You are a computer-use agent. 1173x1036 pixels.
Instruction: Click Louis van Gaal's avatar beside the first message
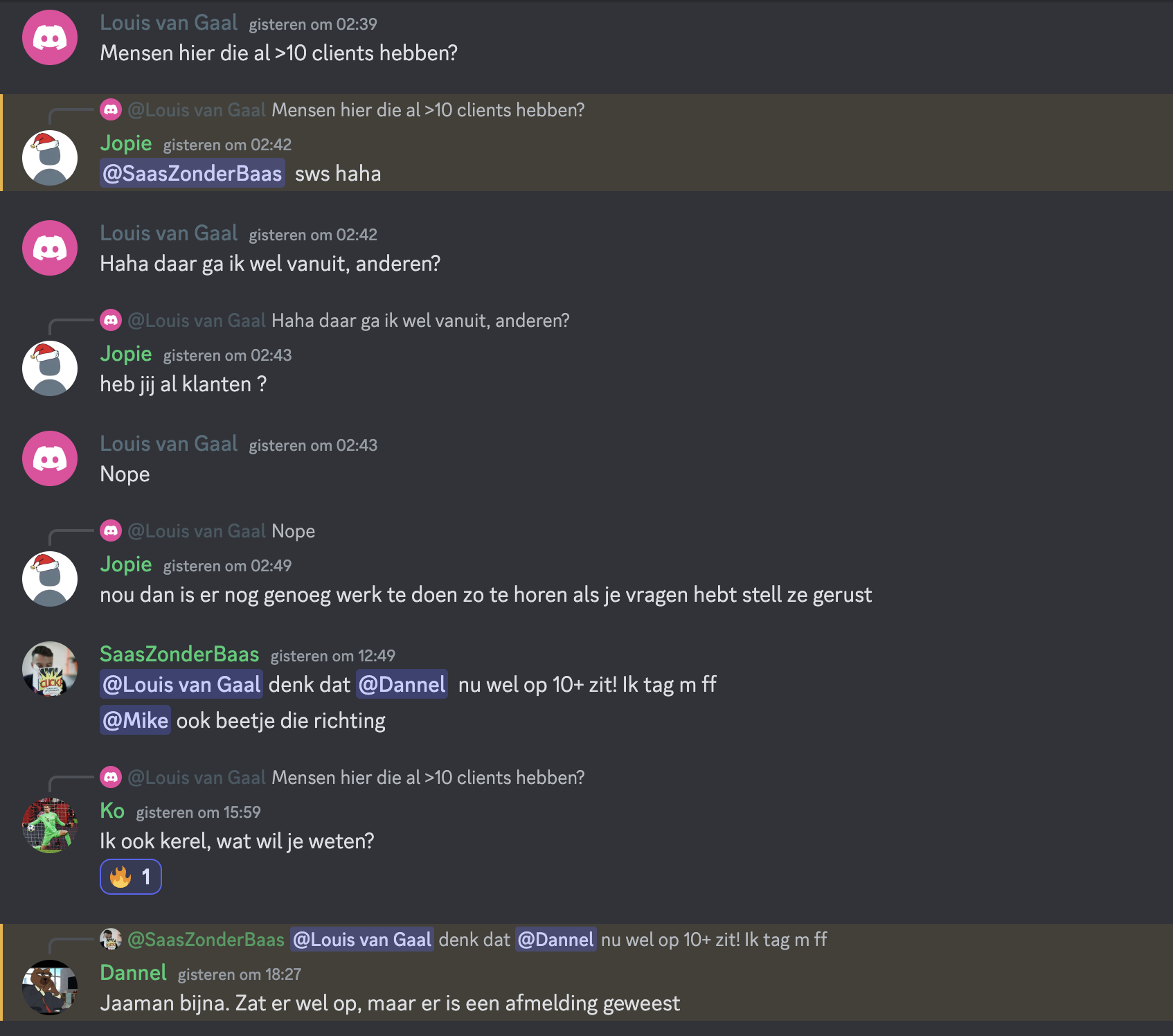click(50, 37)
